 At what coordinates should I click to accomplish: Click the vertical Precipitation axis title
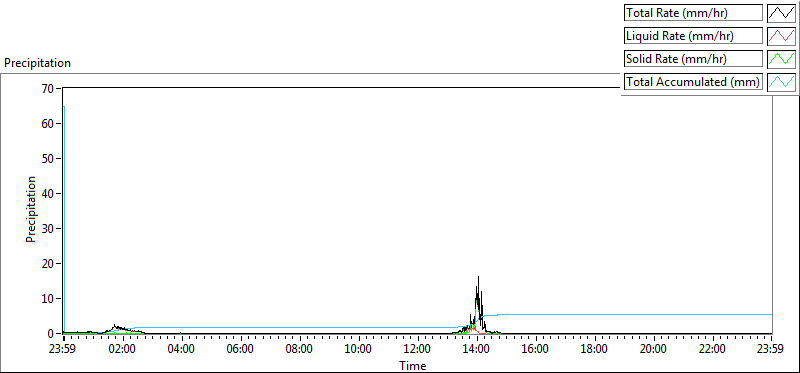click(x=31, y=209)
